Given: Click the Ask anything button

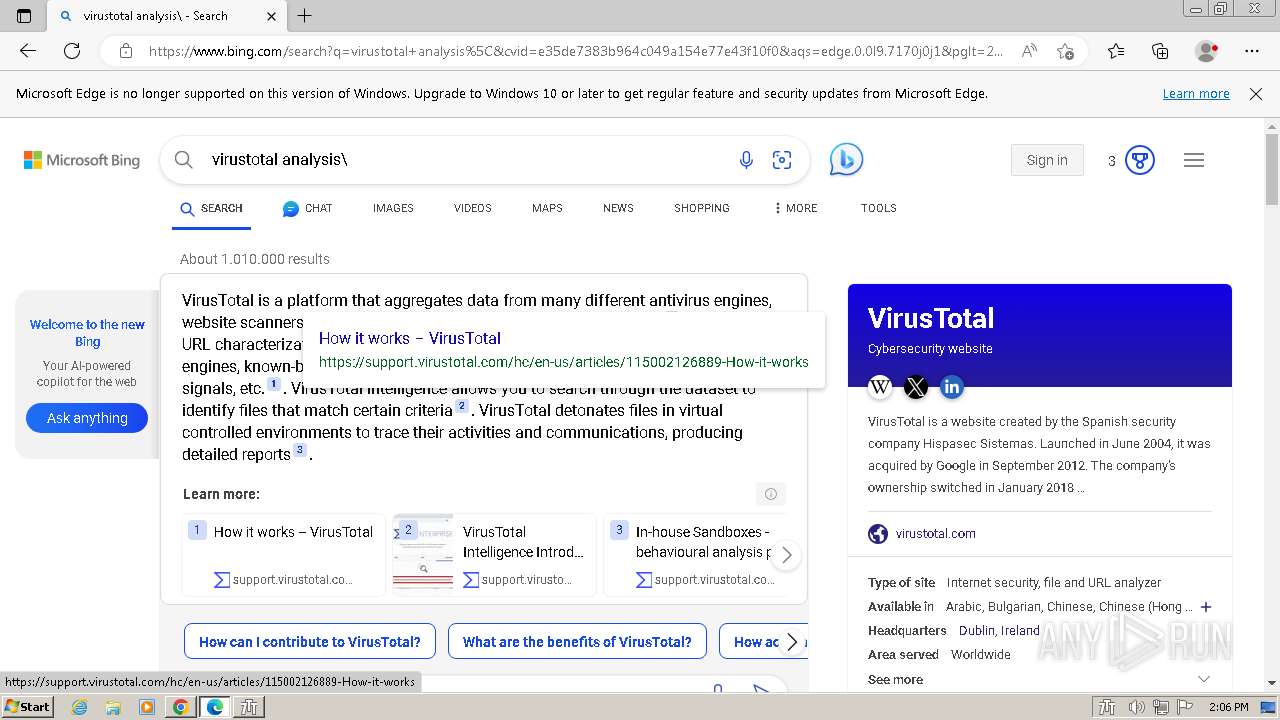Looking at the screenshot, I should [x=87, y=418].
